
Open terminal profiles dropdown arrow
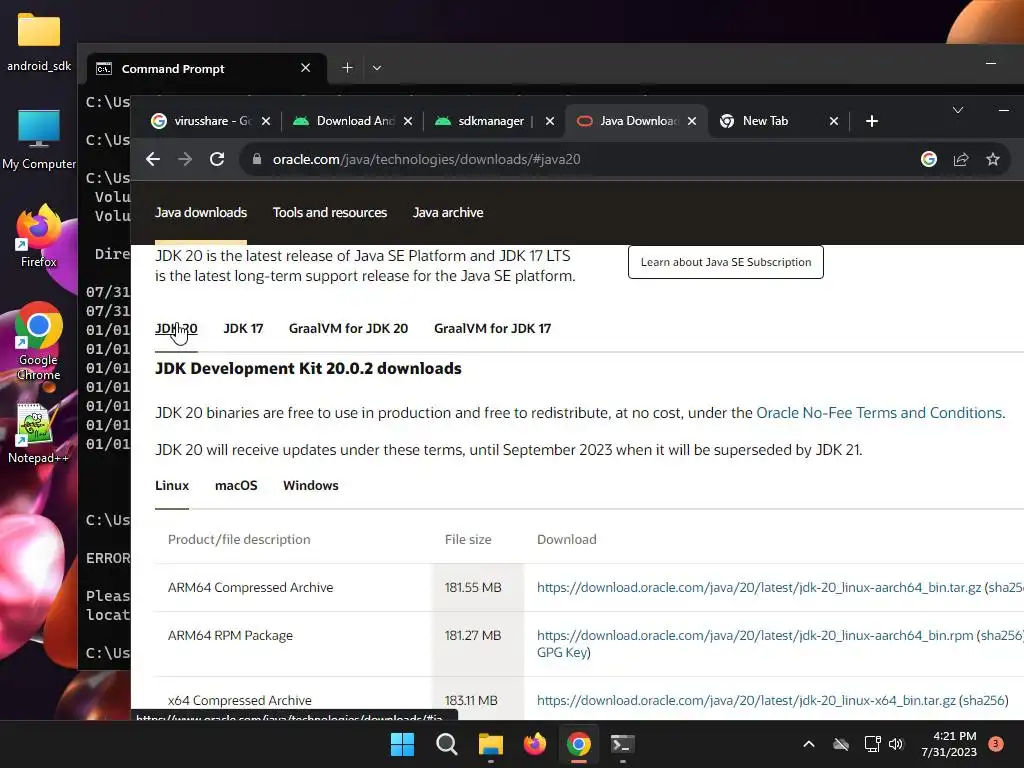pyautogui.click(x=377, y=68)
